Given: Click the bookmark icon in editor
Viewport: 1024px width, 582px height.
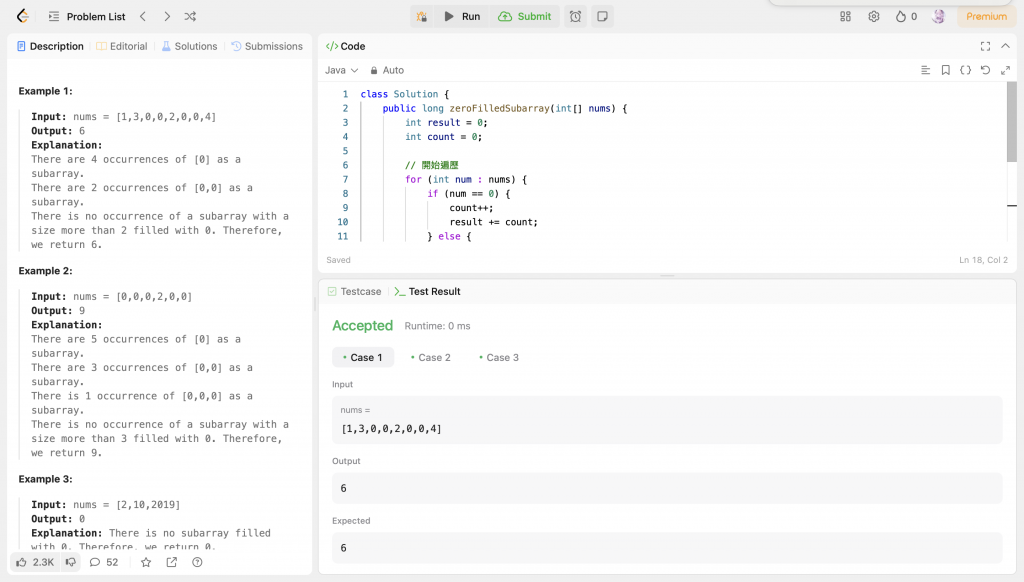Looking at the screenshot, I should tap(946, 70).
